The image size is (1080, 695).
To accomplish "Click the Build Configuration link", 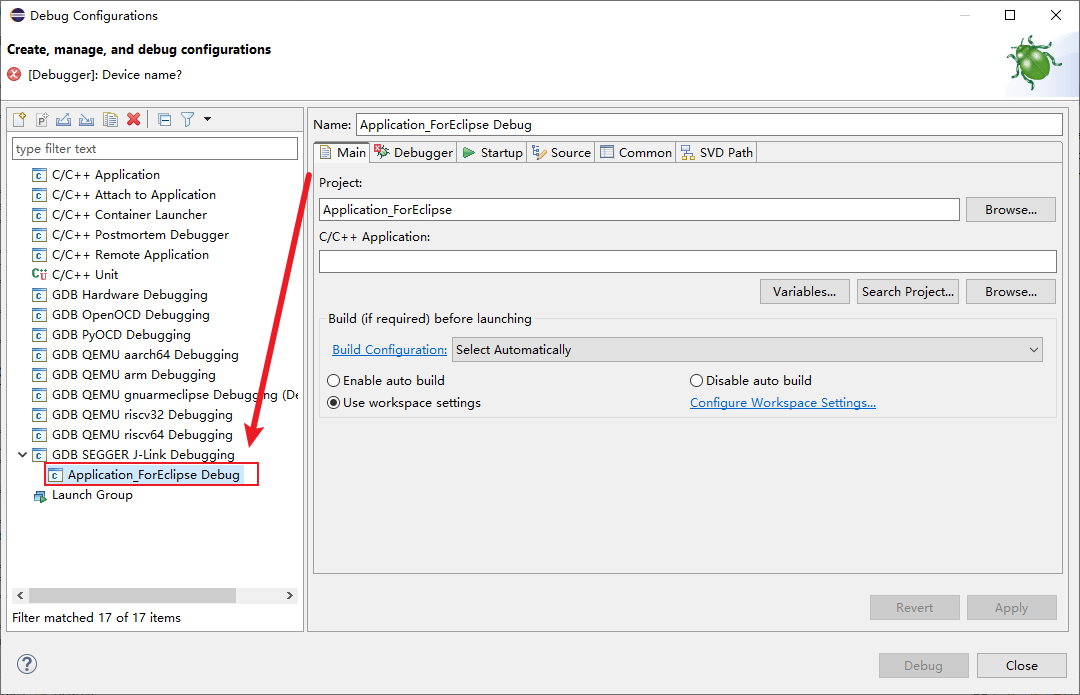I will tap(390, 349).
